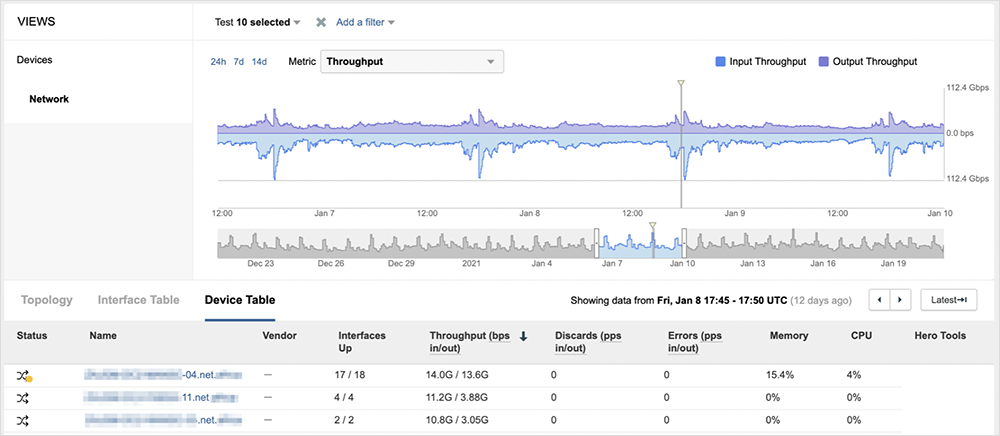Step to the next time interval arrow

(x=901, y=299)
